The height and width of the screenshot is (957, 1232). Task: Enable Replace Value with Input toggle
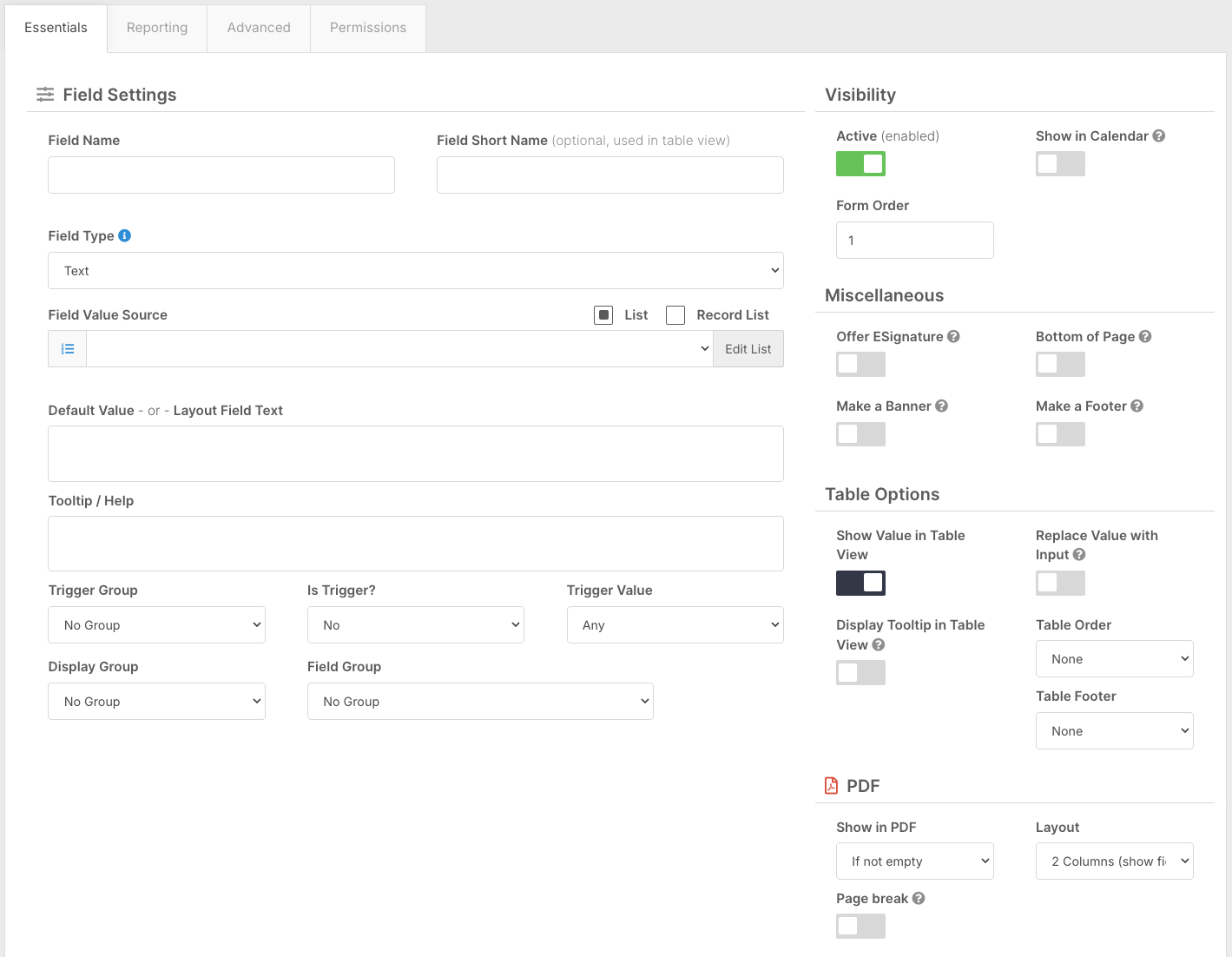pyautogui.click(x=1060, y=583)
